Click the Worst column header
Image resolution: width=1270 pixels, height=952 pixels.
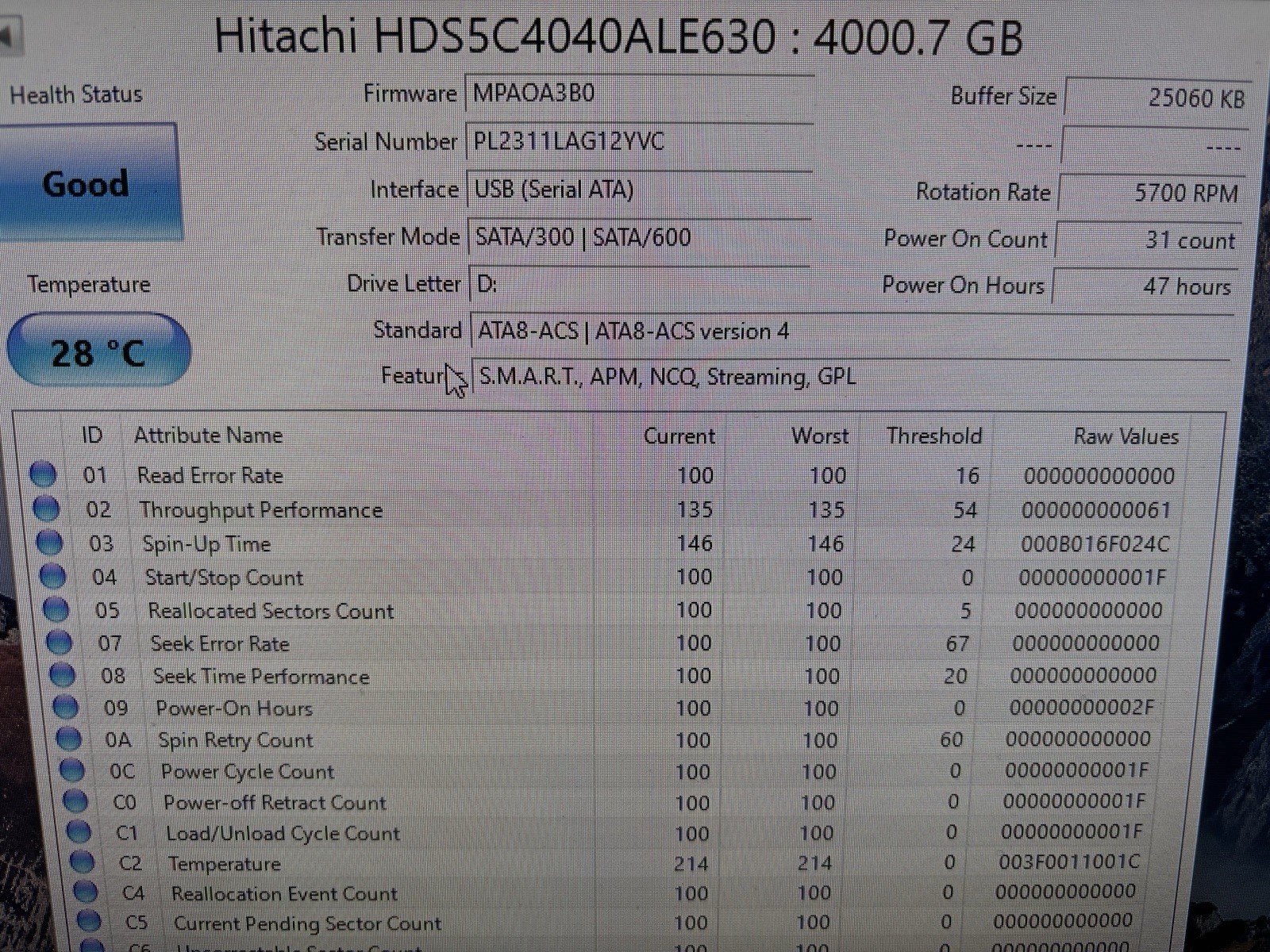tap(820, 436)
